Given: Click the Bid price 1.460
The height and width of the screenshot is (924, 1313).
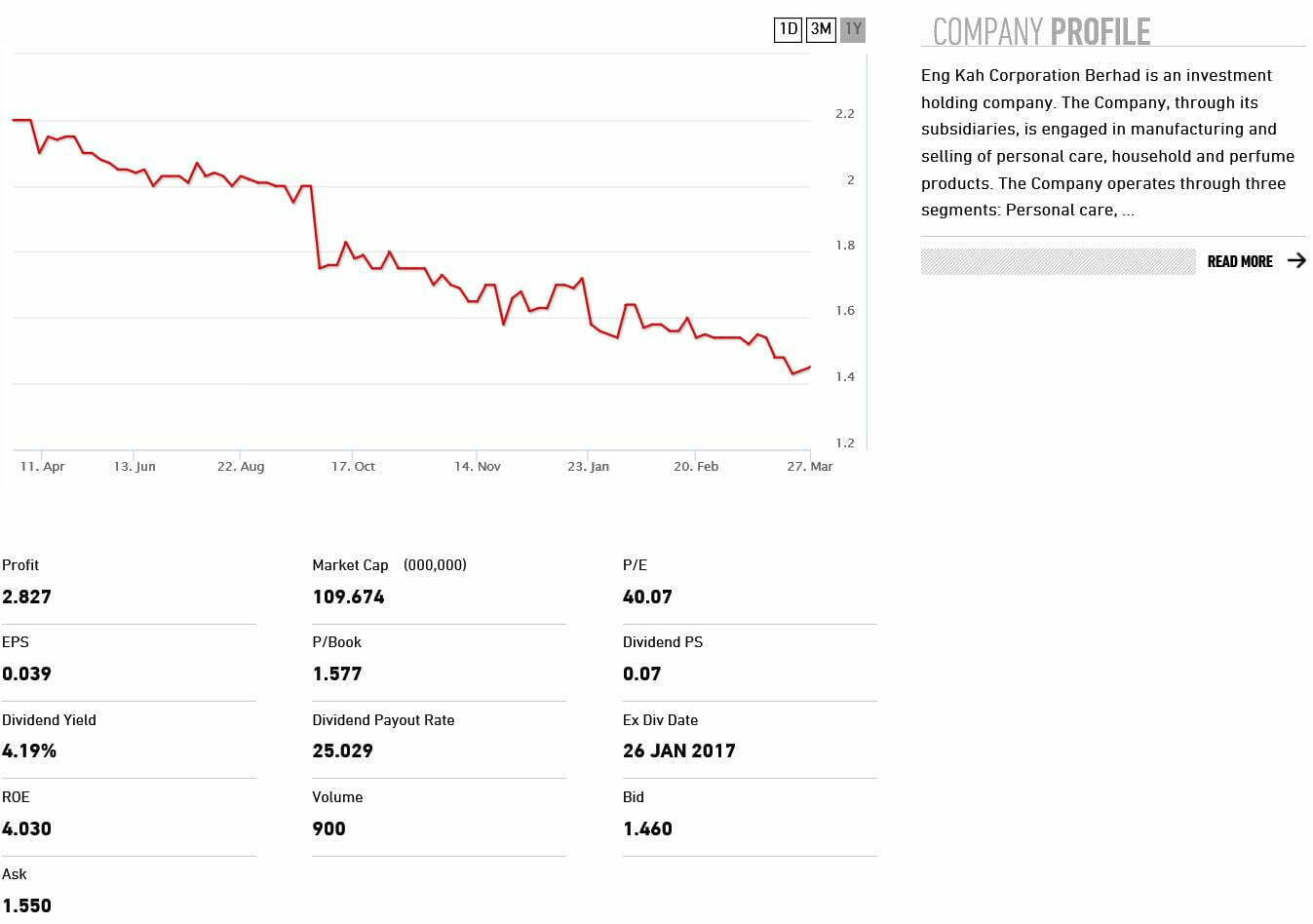Looking at the screenshot, I should (x=647, y=828).
